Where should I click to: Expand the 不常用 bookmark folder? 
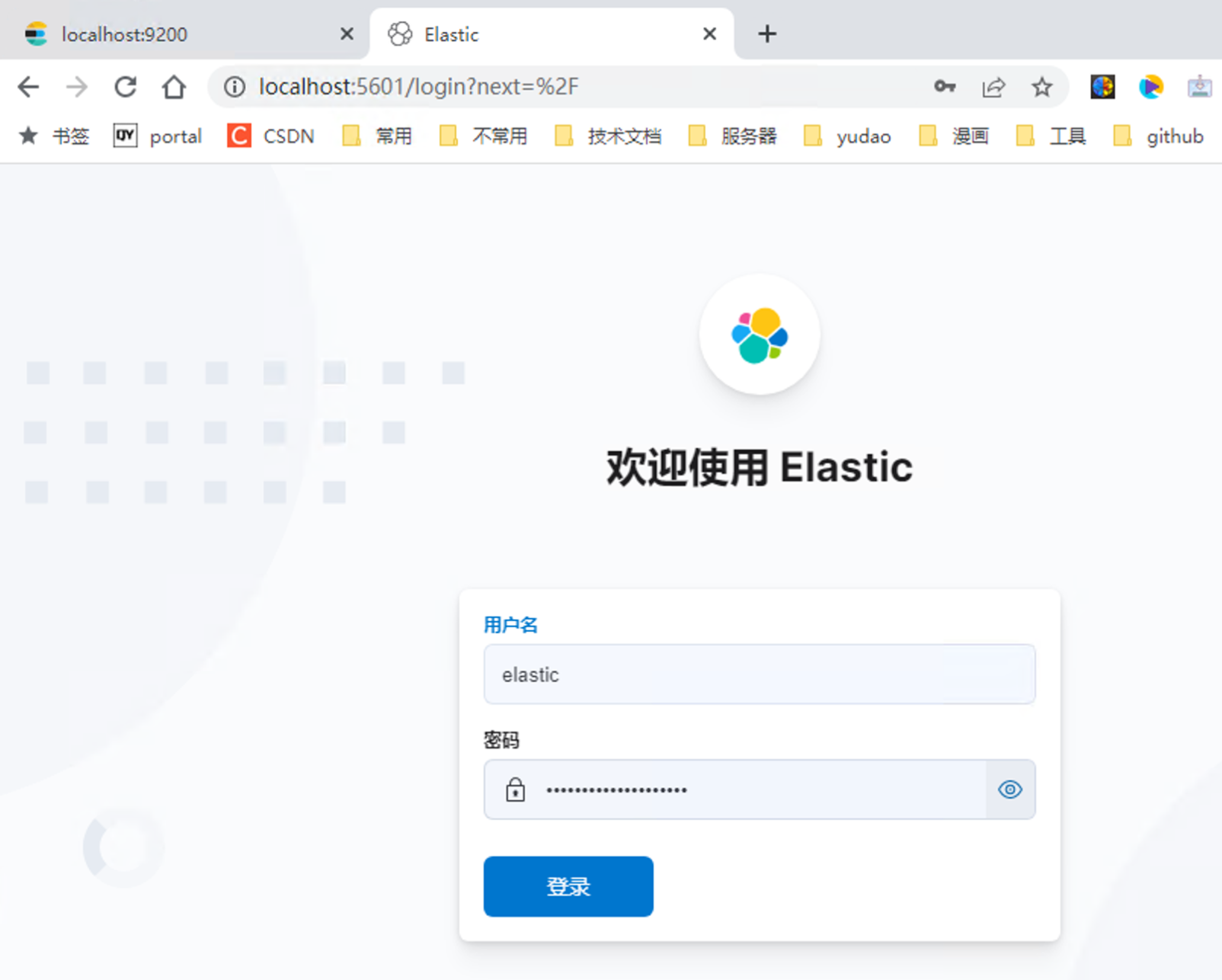click(x=484, y=136)
